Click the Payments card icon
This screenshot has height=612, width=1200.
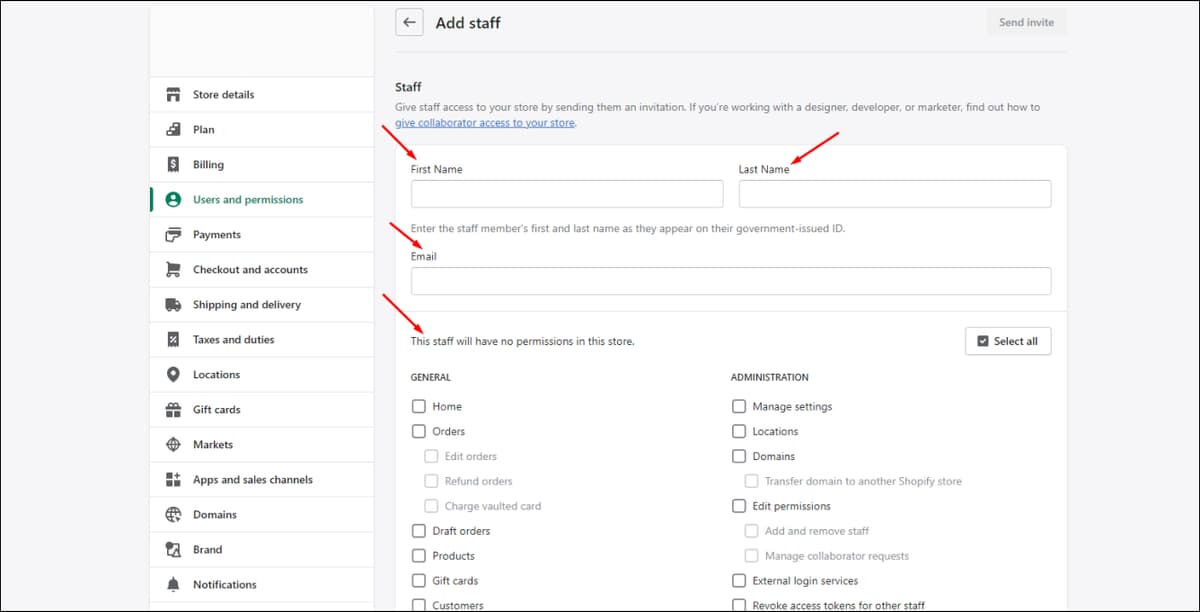173,235
